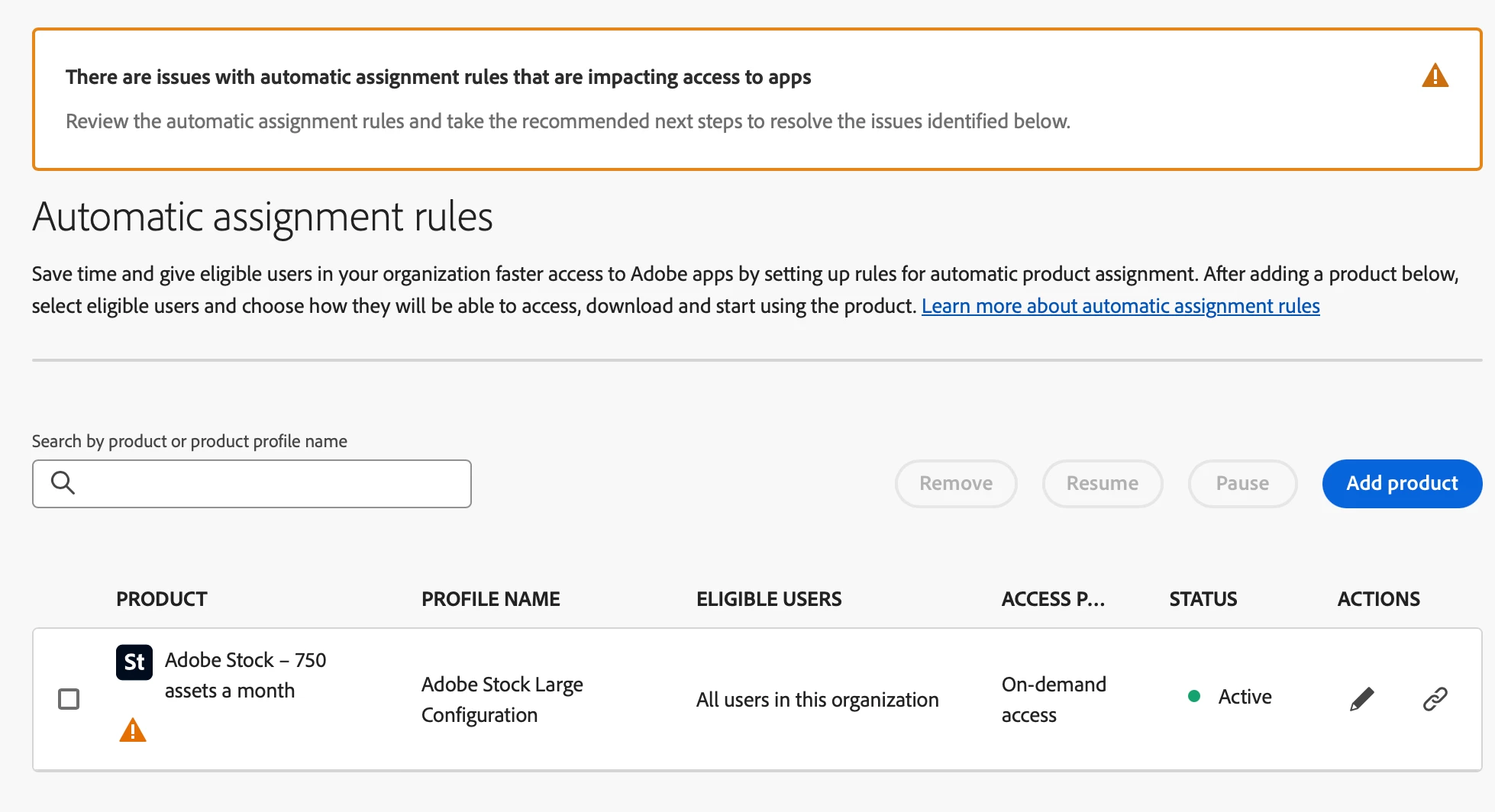
Task: Focus the product or profile name search field
Action: (x=267, y=483)
